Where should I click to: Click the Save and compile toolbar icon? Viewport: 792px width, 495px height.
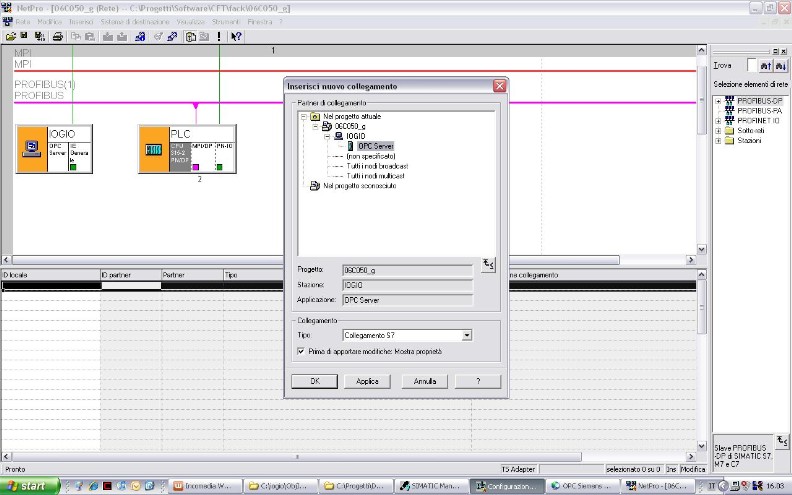click(39, 36)
